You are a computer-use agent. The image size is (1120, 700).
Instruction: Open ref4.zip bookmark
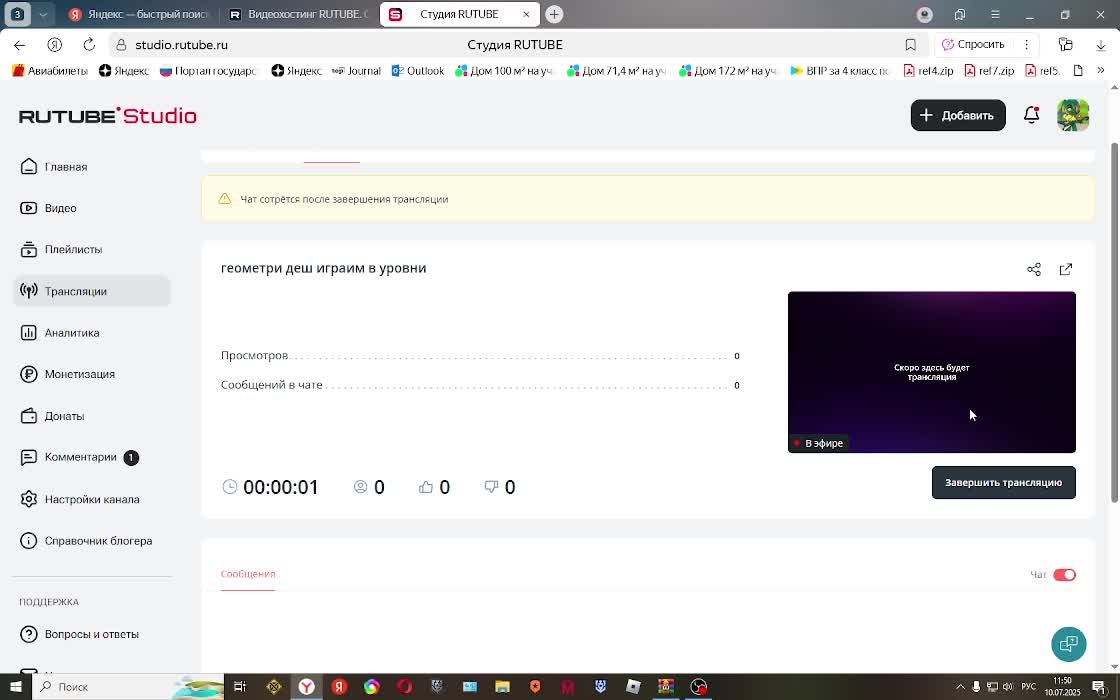pyautogui.click(x=929, y=71)
